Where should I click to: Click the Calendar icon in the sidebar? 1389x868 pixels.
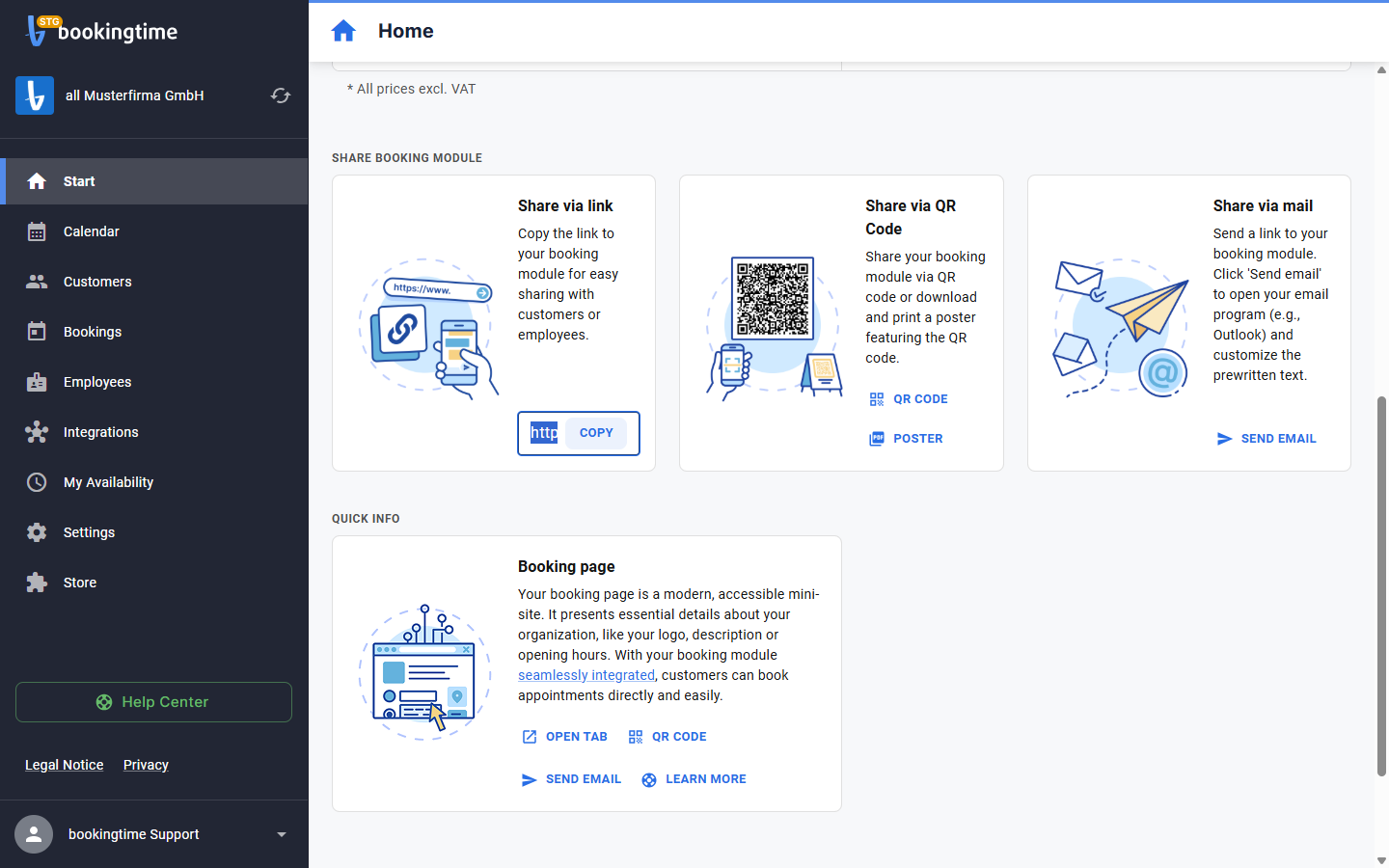[37, 231]
